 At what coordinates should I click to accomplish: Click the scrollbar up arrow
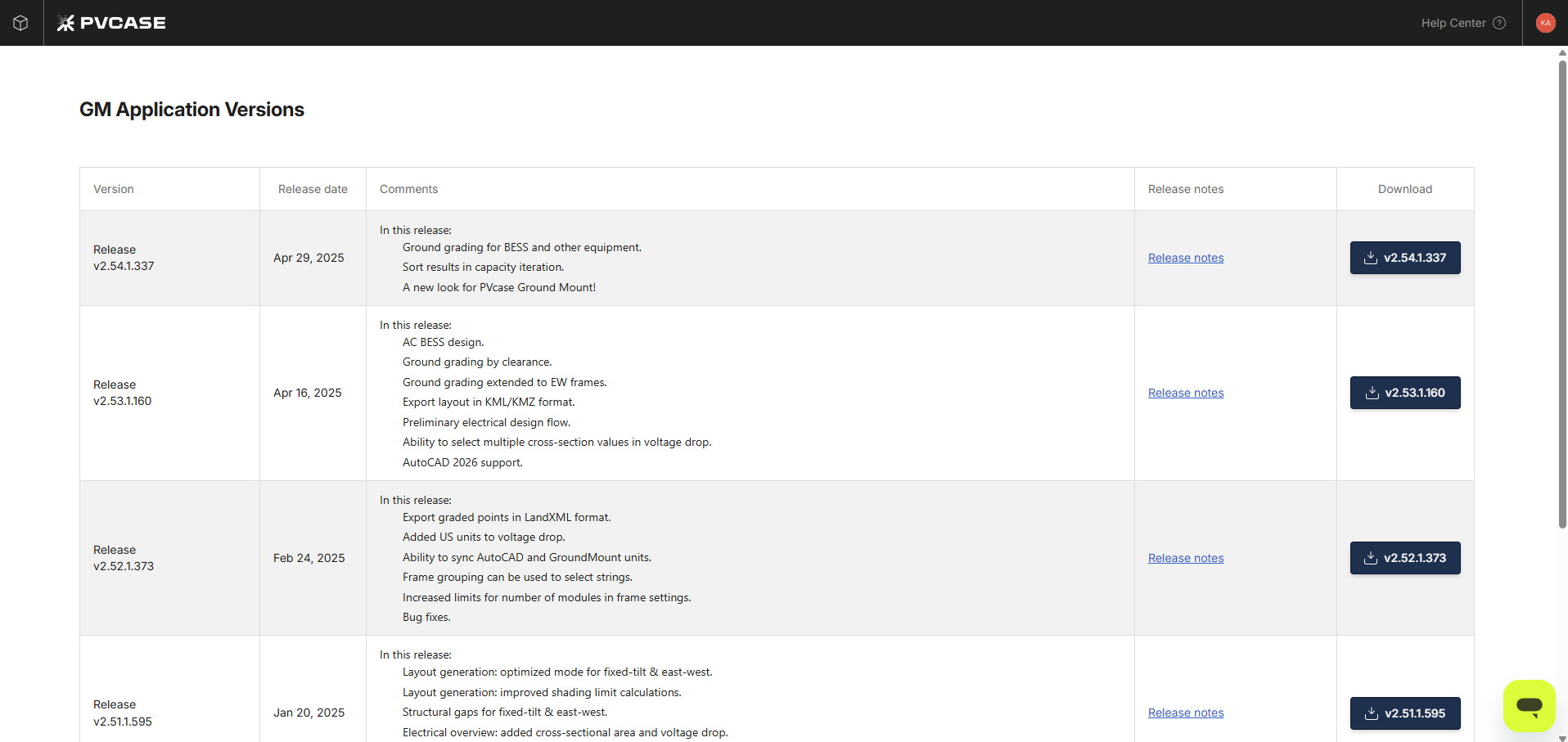1562,52
